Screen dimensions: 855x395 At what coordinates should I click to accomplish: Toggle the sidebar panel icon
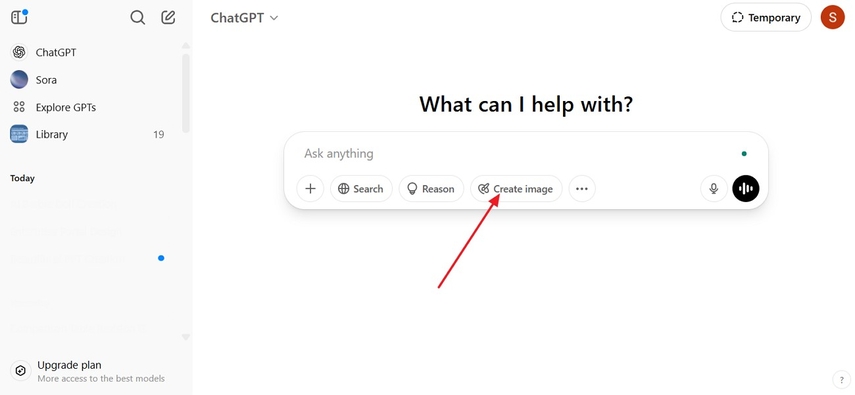[x=19, y=17]
